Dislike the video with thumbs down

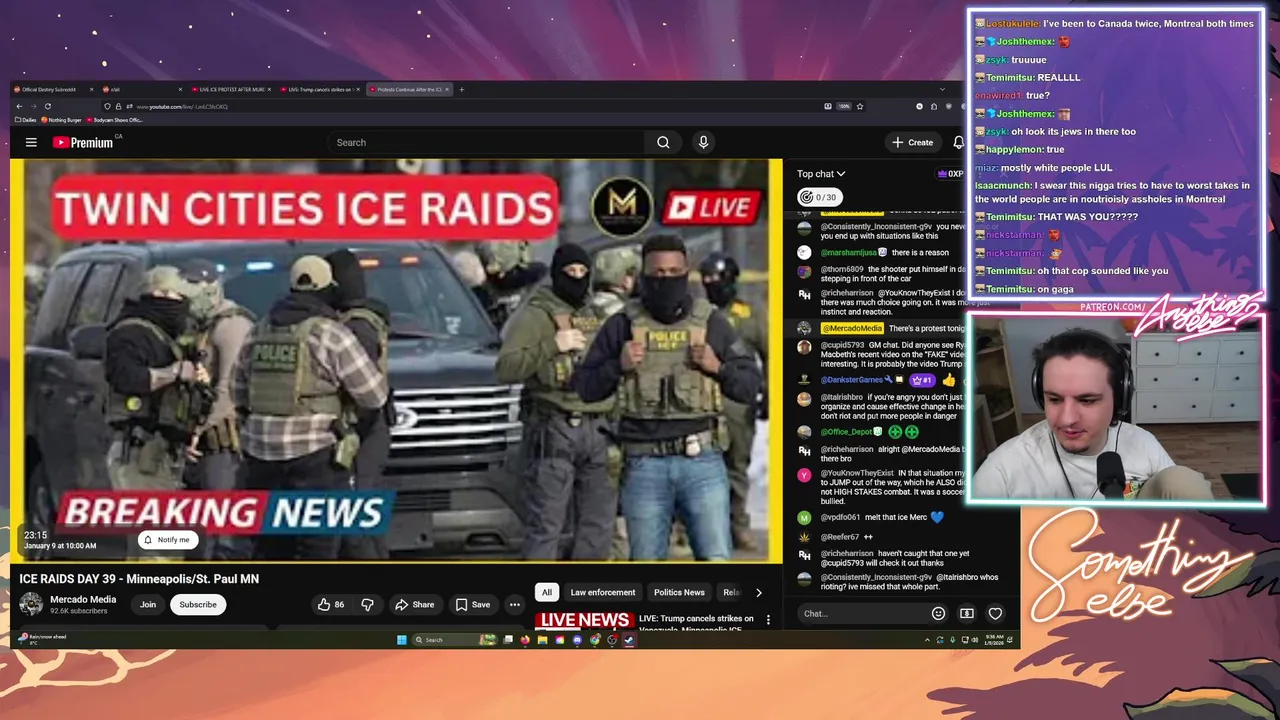point(367,604)
